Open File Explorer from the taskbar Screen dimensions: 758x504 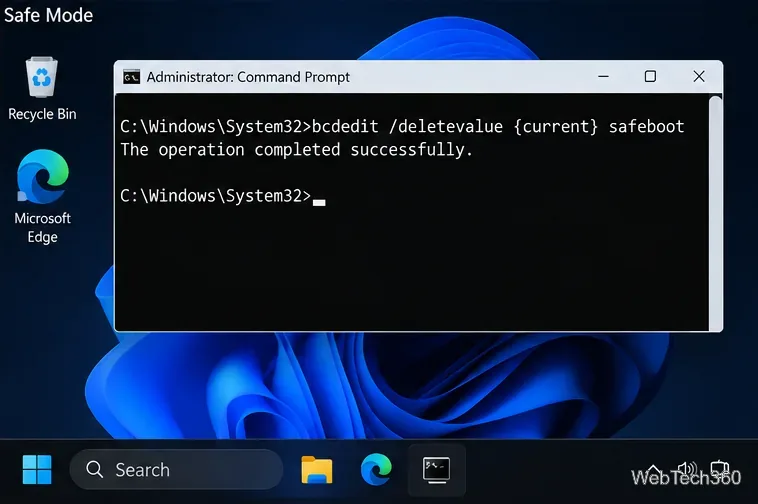point(317,470)
